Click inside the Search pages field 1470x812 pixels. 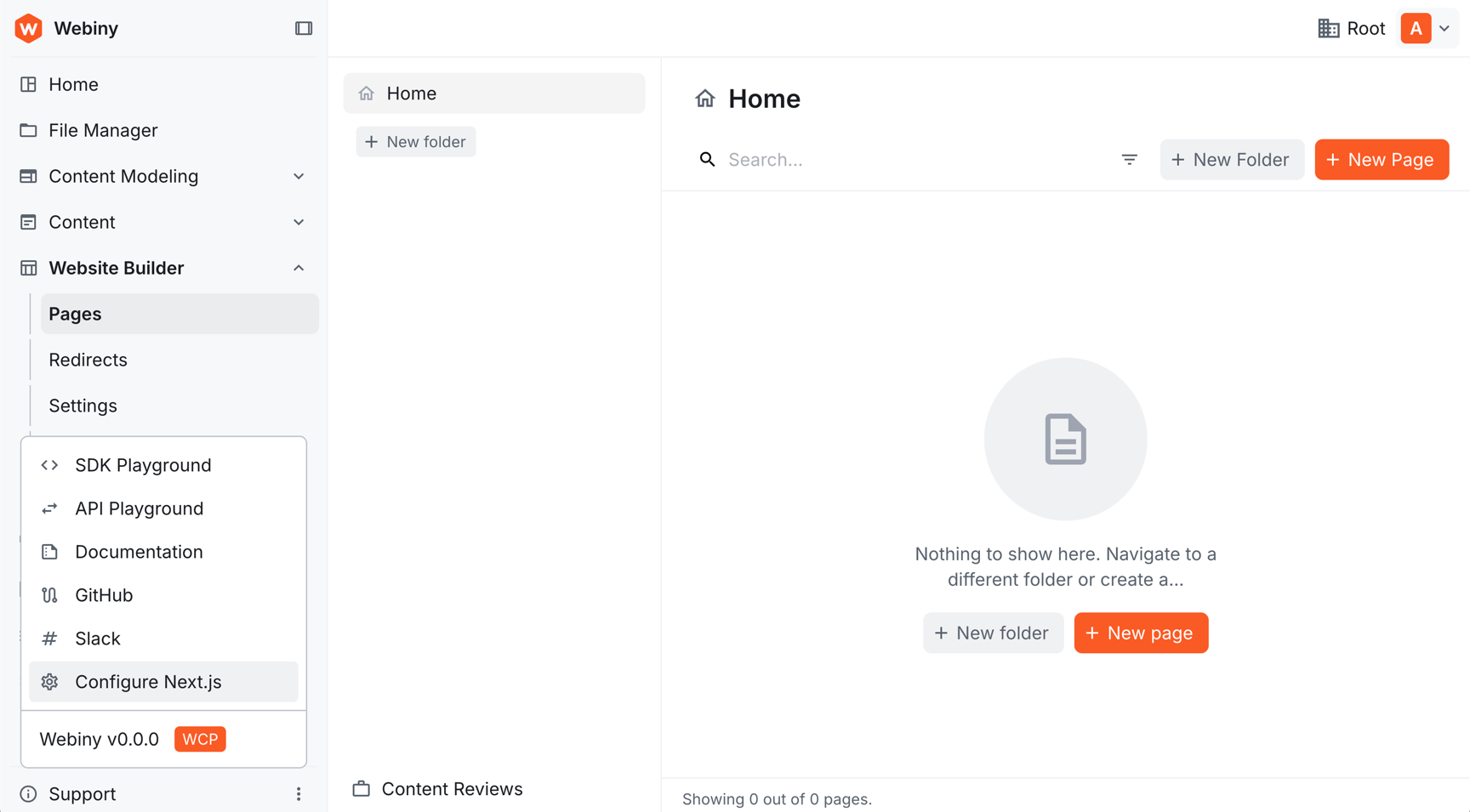point(851,159)
